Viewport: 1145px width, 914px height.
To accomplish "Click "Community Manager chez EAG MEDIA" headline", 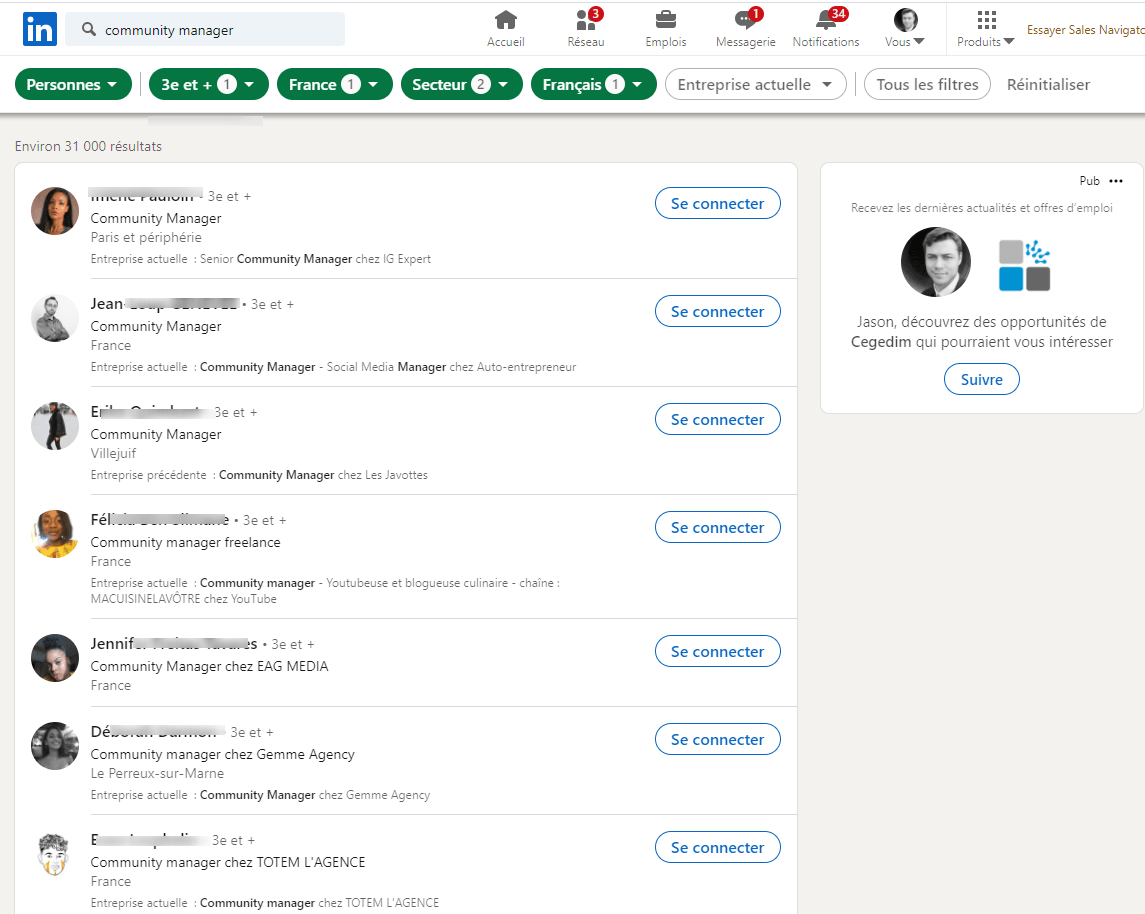I will [x=210, y=667].
